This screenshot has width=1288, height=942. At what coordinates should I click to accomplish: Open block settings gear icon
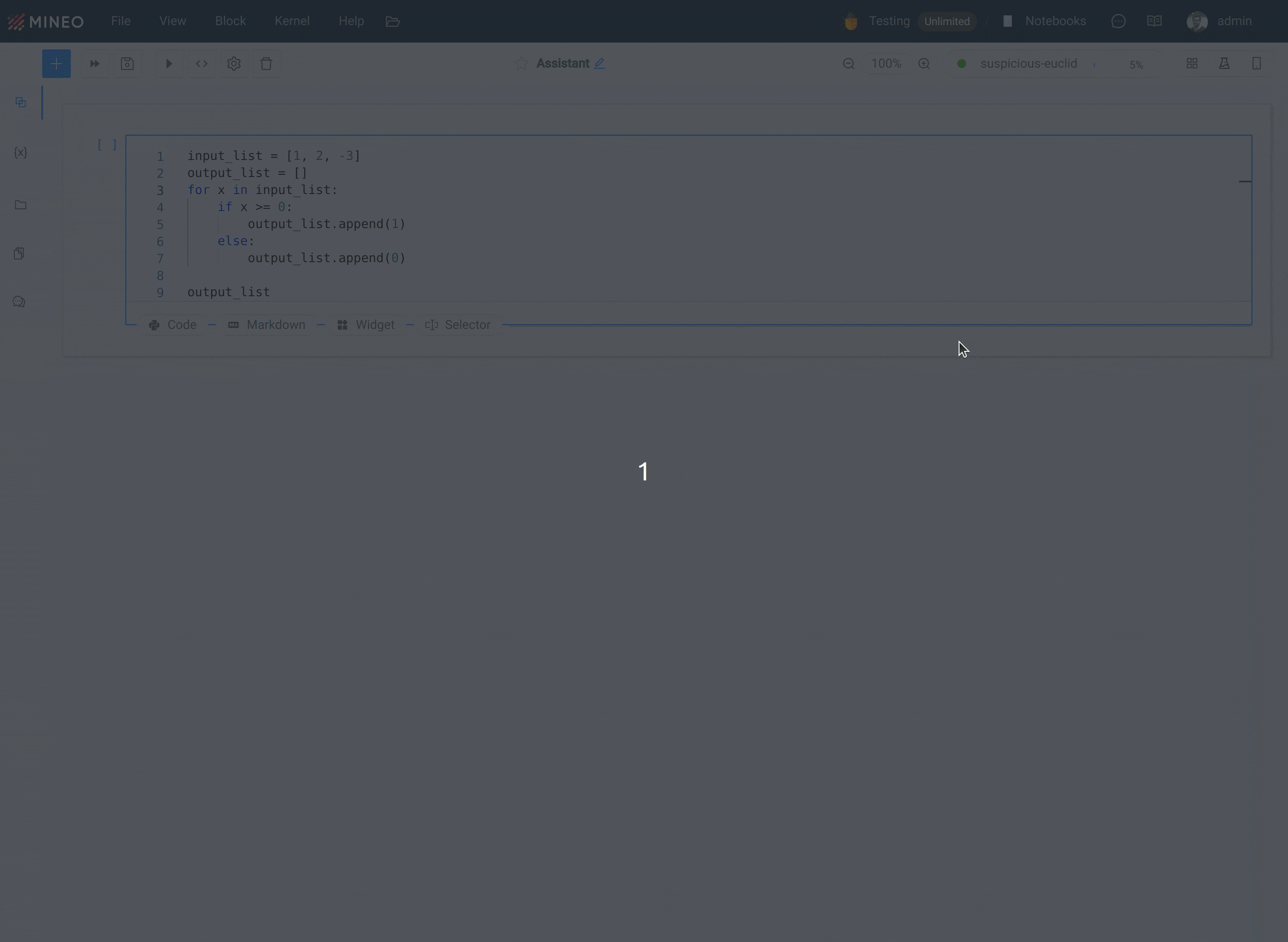(234, 63)
